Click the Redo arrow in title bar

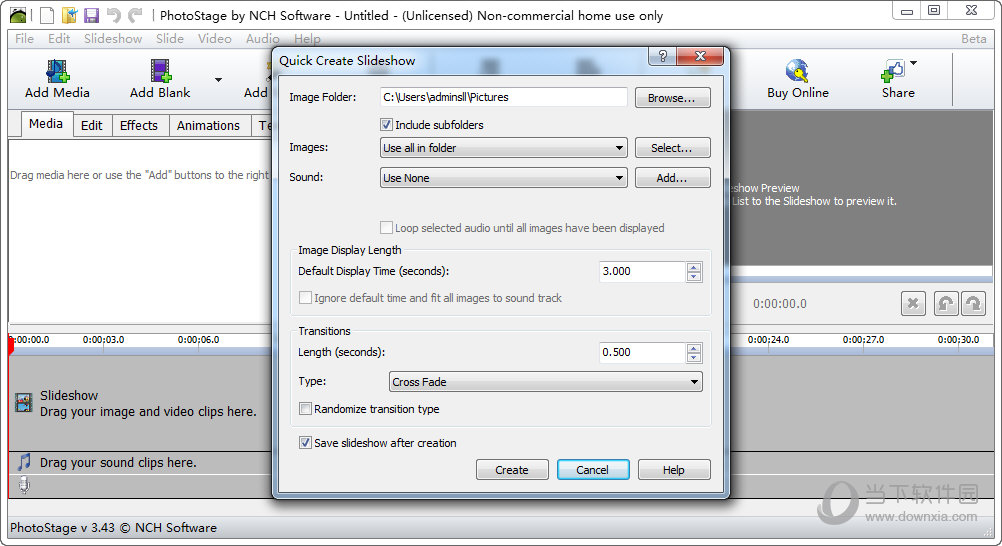[135, 15]
